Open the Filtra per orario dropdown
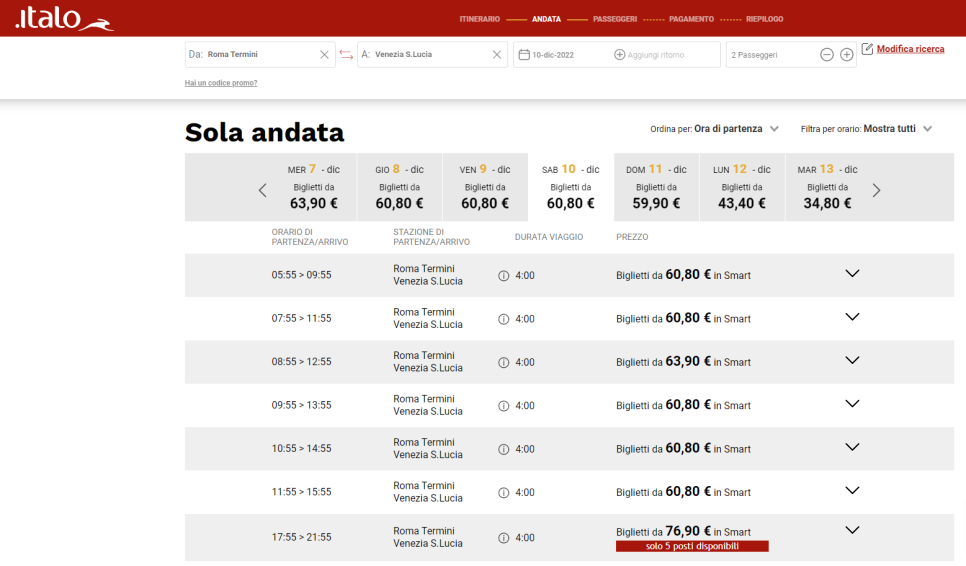966x566 pixels. pyautogui.click(x=866, y=129)
